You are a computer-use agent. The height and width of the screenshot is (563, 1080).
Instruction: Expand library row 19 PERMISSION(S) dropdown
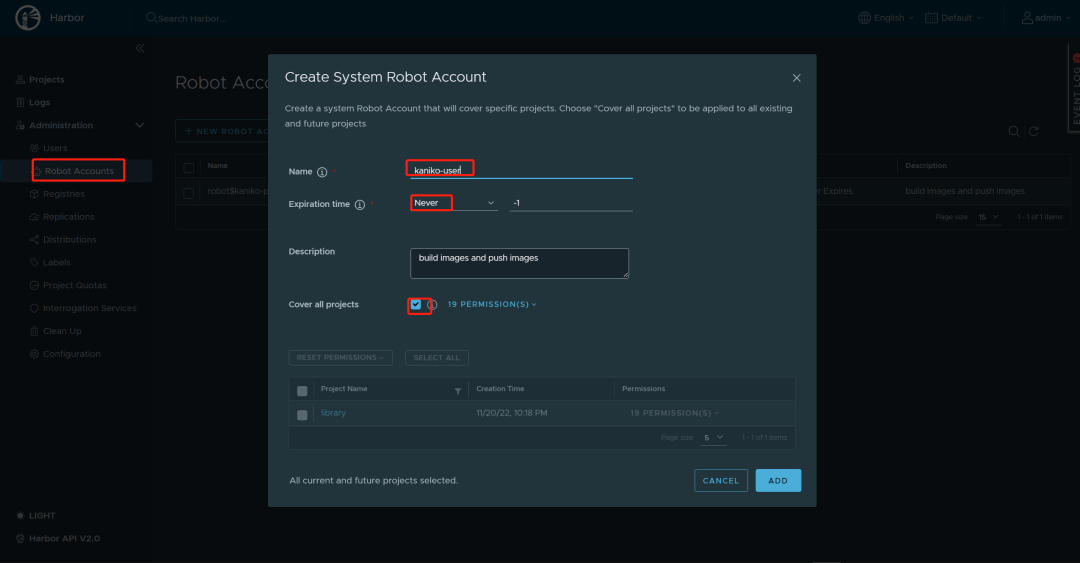point(674,413)
